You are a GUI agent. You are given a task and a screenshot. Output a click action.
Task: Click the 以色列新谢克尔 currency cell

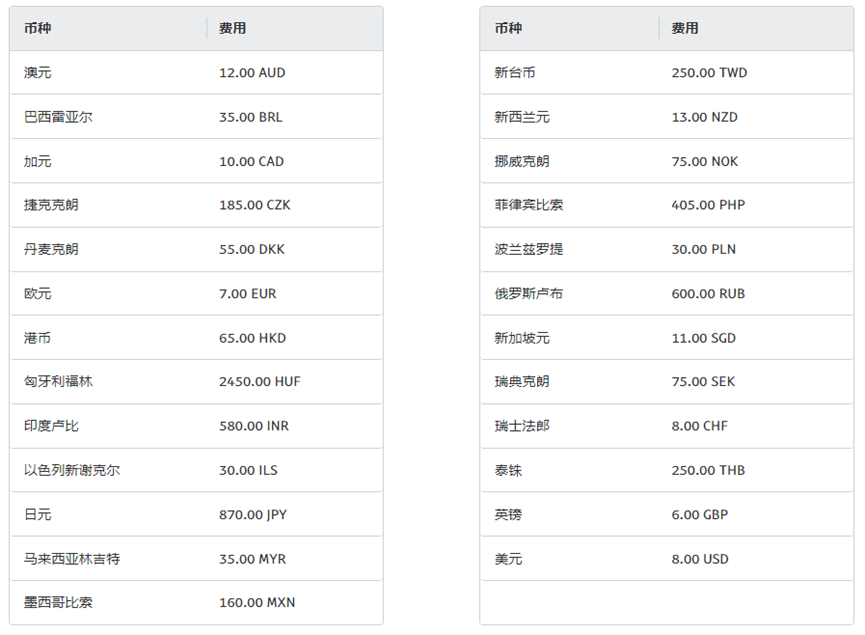[x=72, y=470]
